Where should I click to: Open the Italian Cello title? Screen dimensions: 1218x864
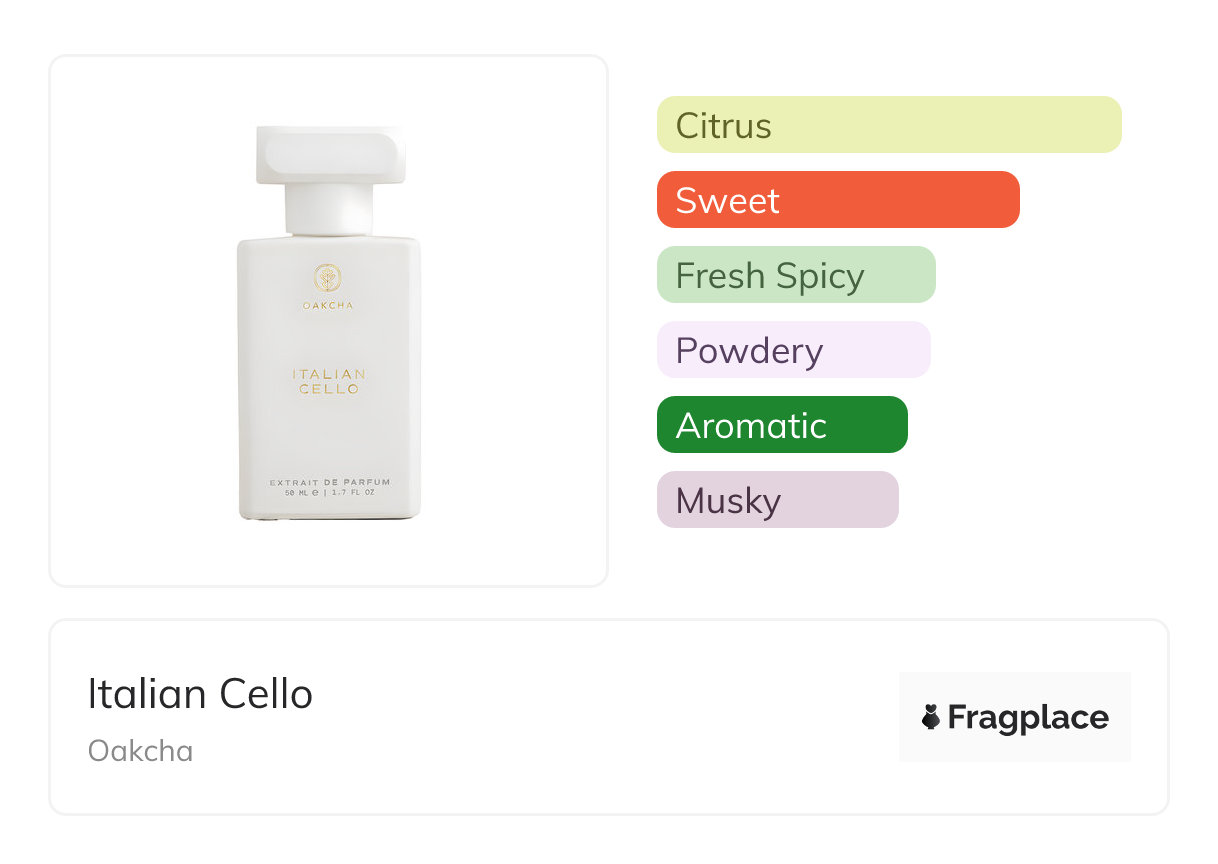[x=200, y=694]
